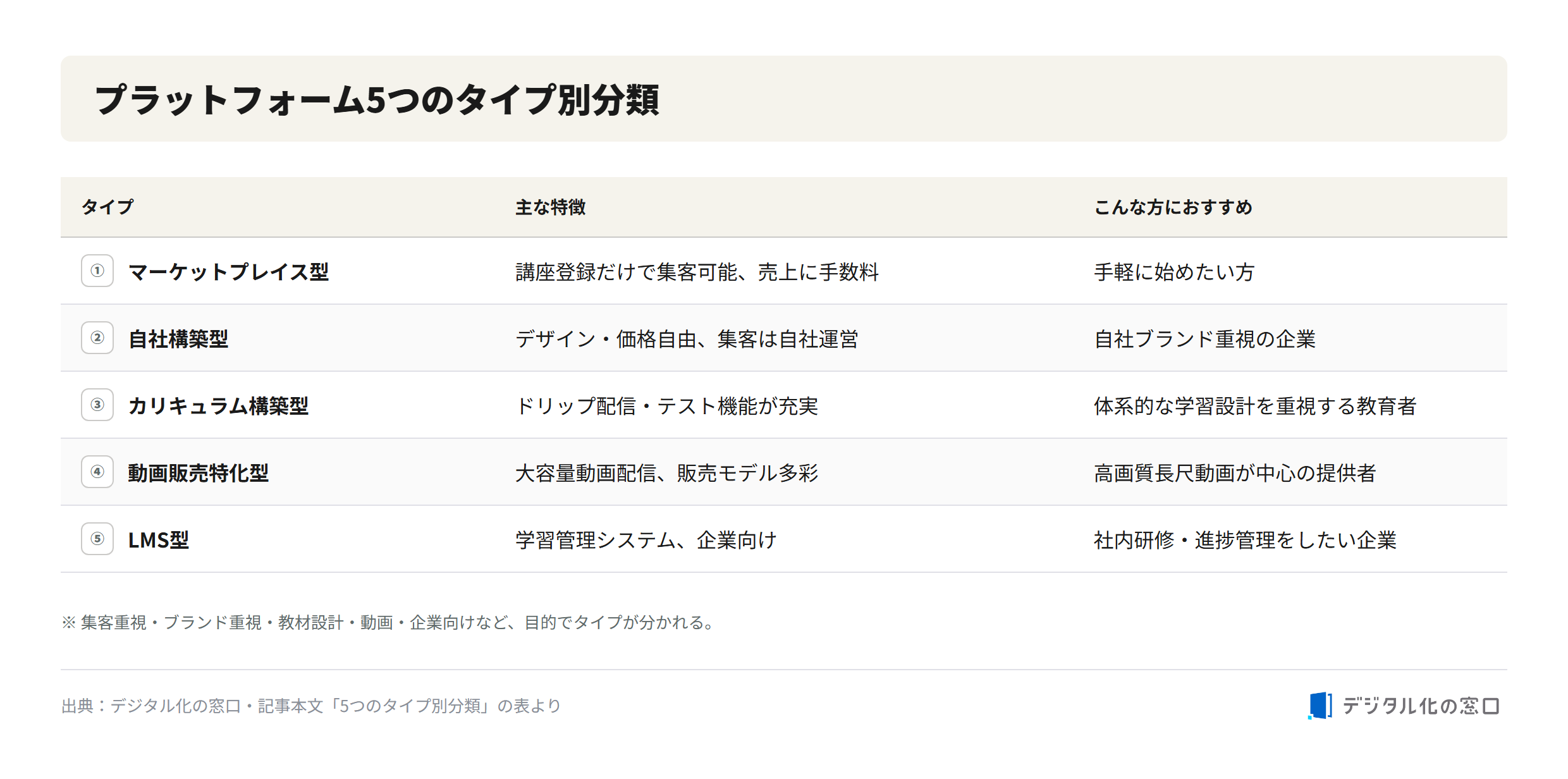Select the マーケットプレイス型 row label
This screenshot has height=779, width=1568.
coord(228,272)
